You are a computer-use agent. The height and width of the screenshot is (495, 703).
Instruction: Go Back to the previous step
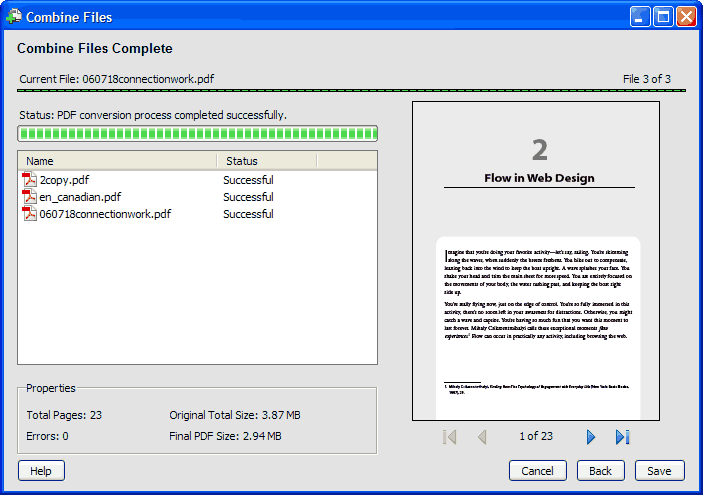pos(600,471)
